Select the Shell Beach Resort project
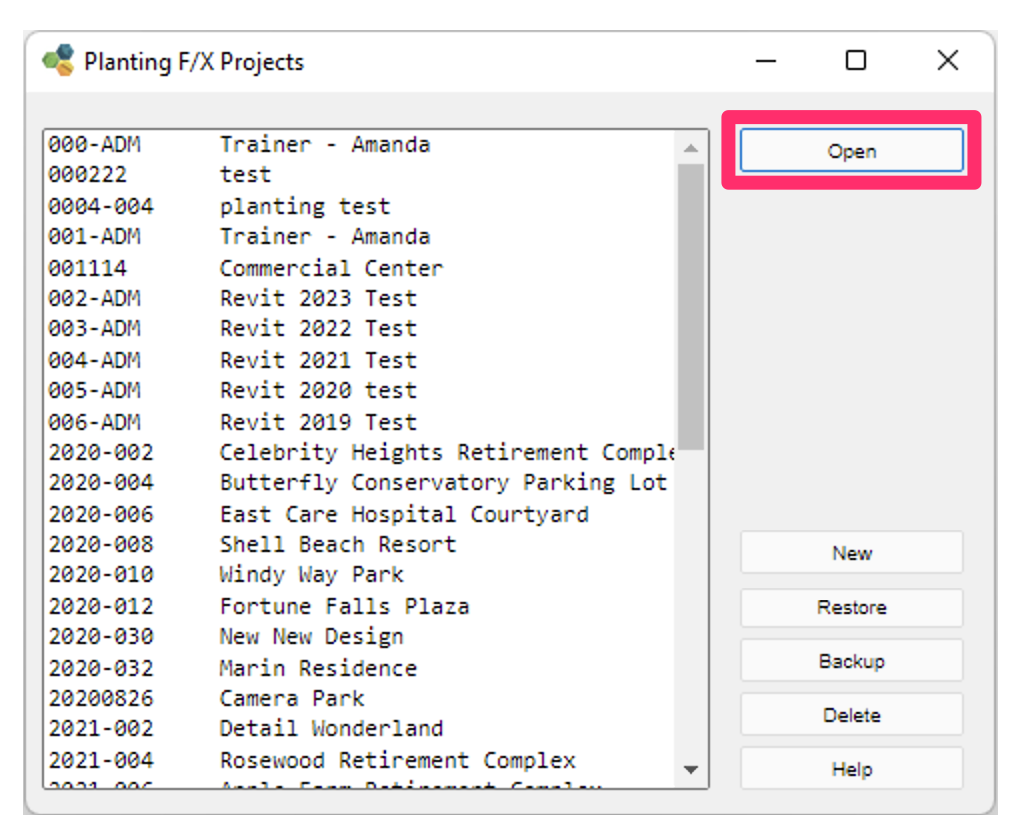Viewport: 1032px width, 834px height. 300,544
